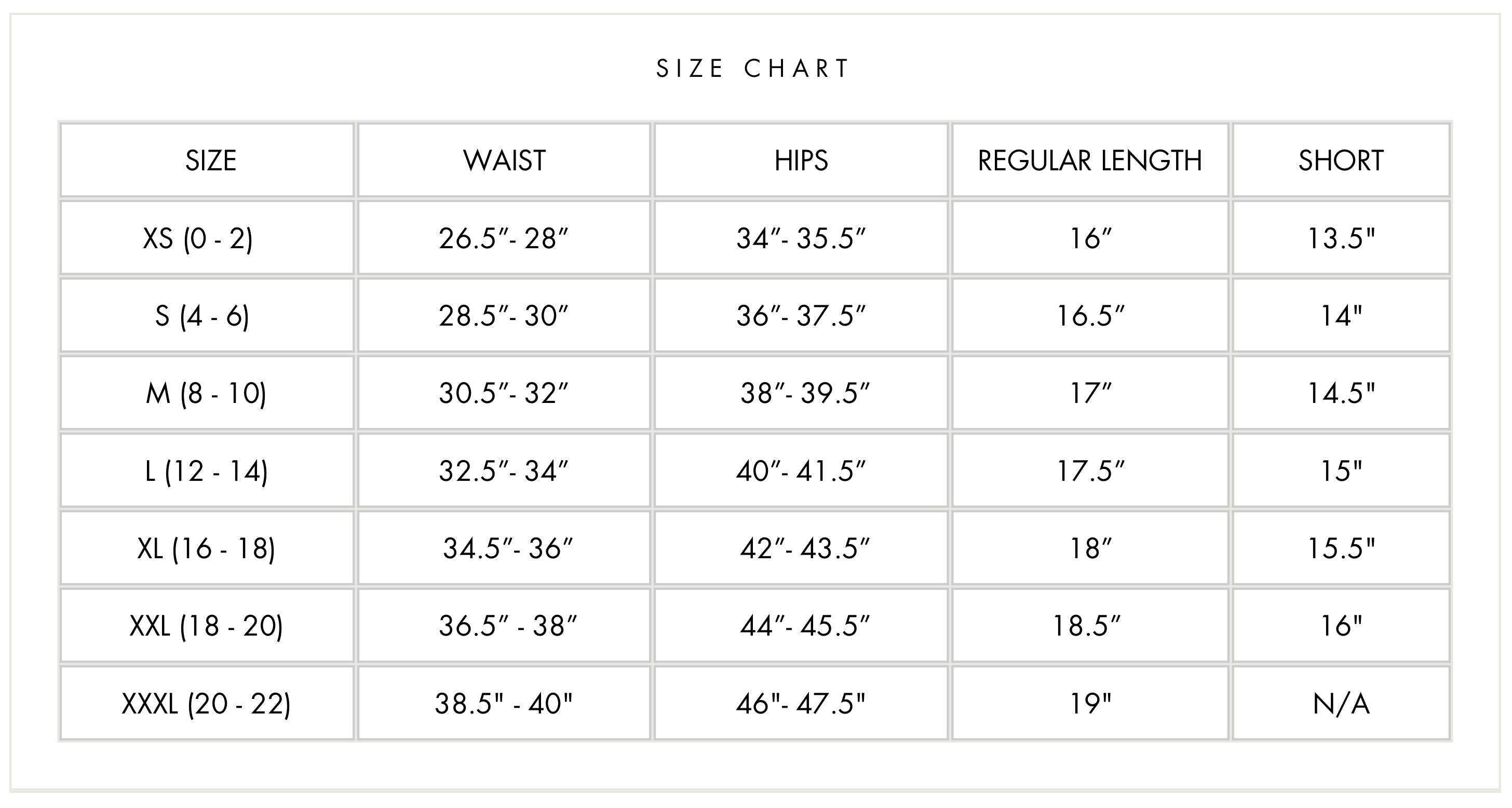
Task: Click the 26.5"- 28" waist cell
Action: coord(504,238)
